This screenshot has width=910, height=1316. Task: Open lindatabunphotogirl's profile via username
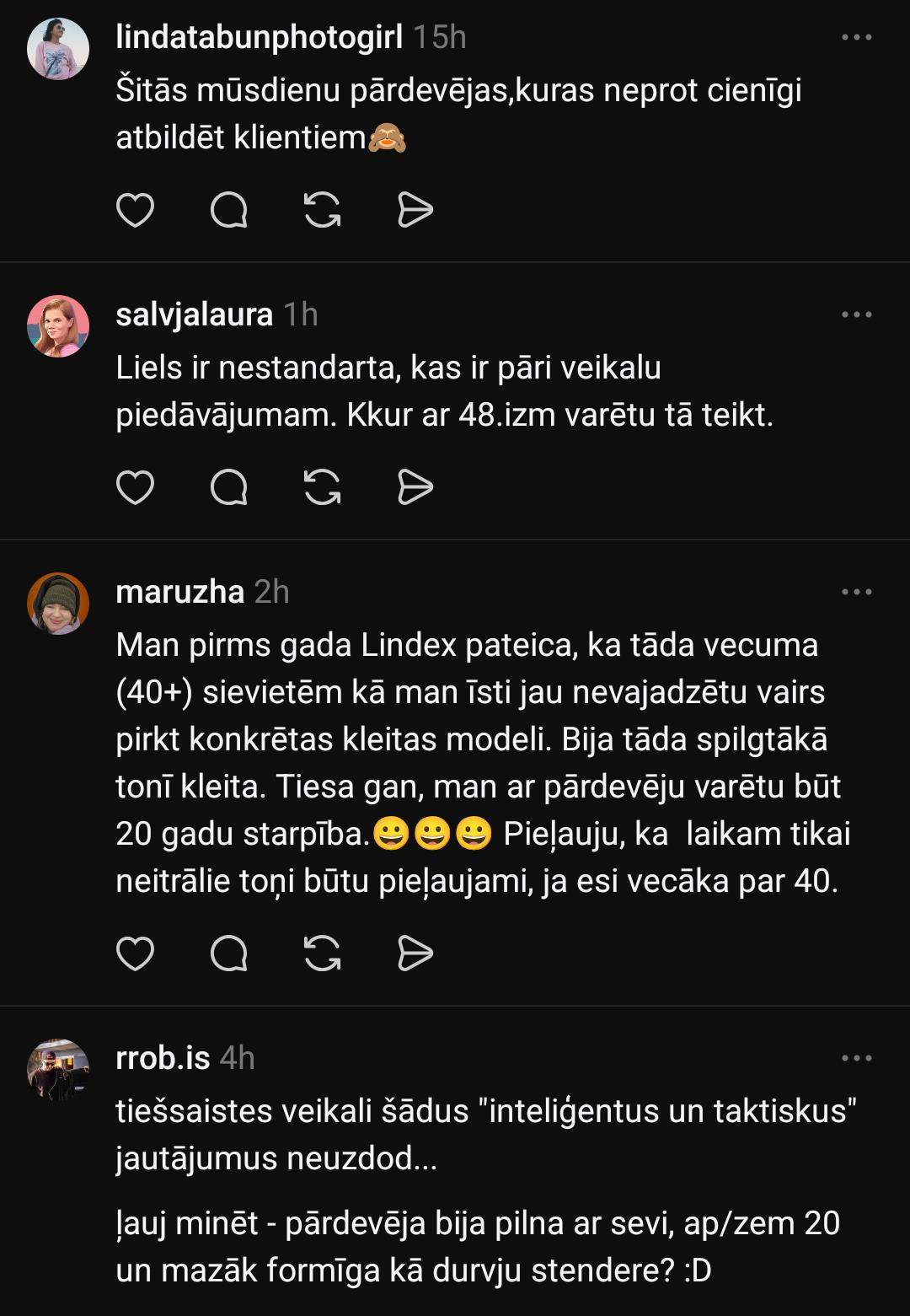[259, 37]
